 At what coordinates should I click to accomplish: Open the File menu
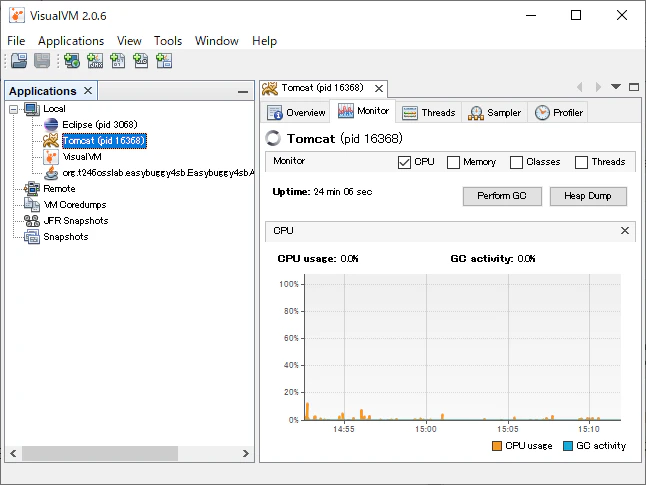click(16, 41)
